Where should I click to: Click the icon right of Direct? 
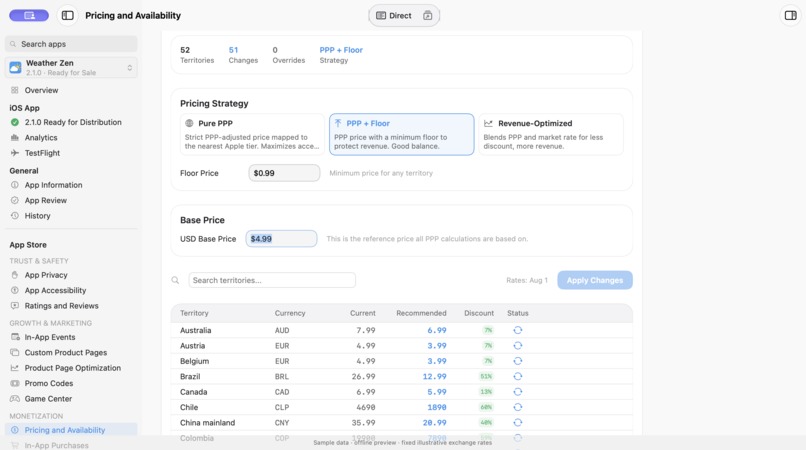point(428,15)
